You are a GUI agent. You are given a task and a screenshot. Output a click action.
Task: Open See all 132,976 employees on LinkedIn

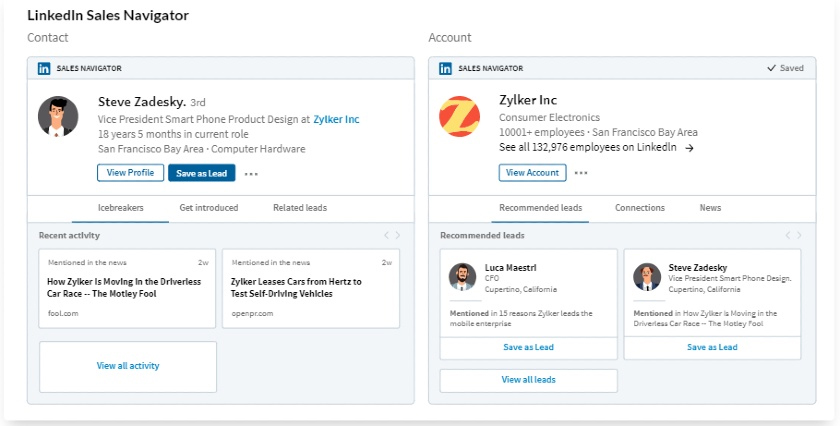point(588,147)
